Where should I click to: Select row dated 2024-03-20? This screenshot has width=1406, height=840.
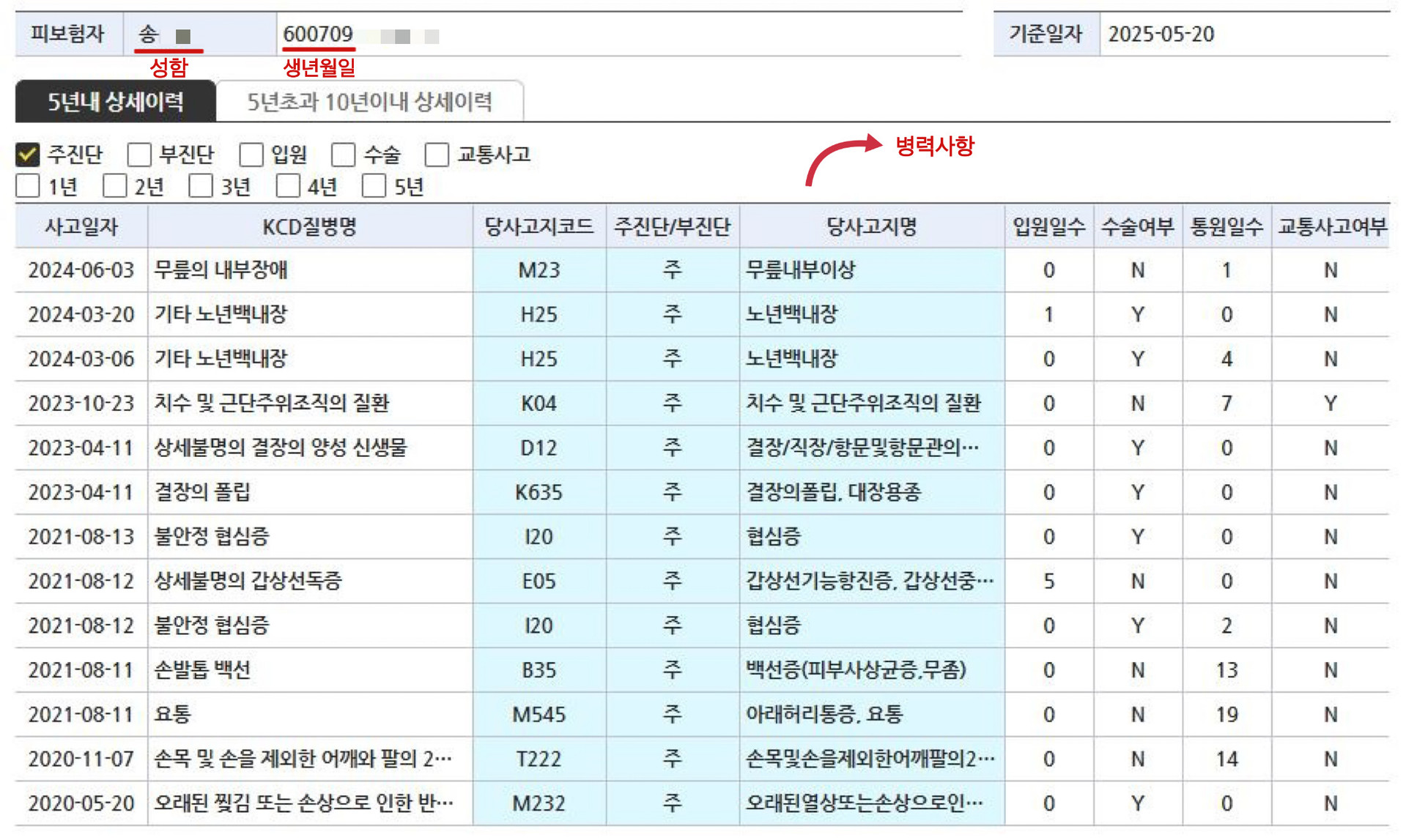[702, 315]
